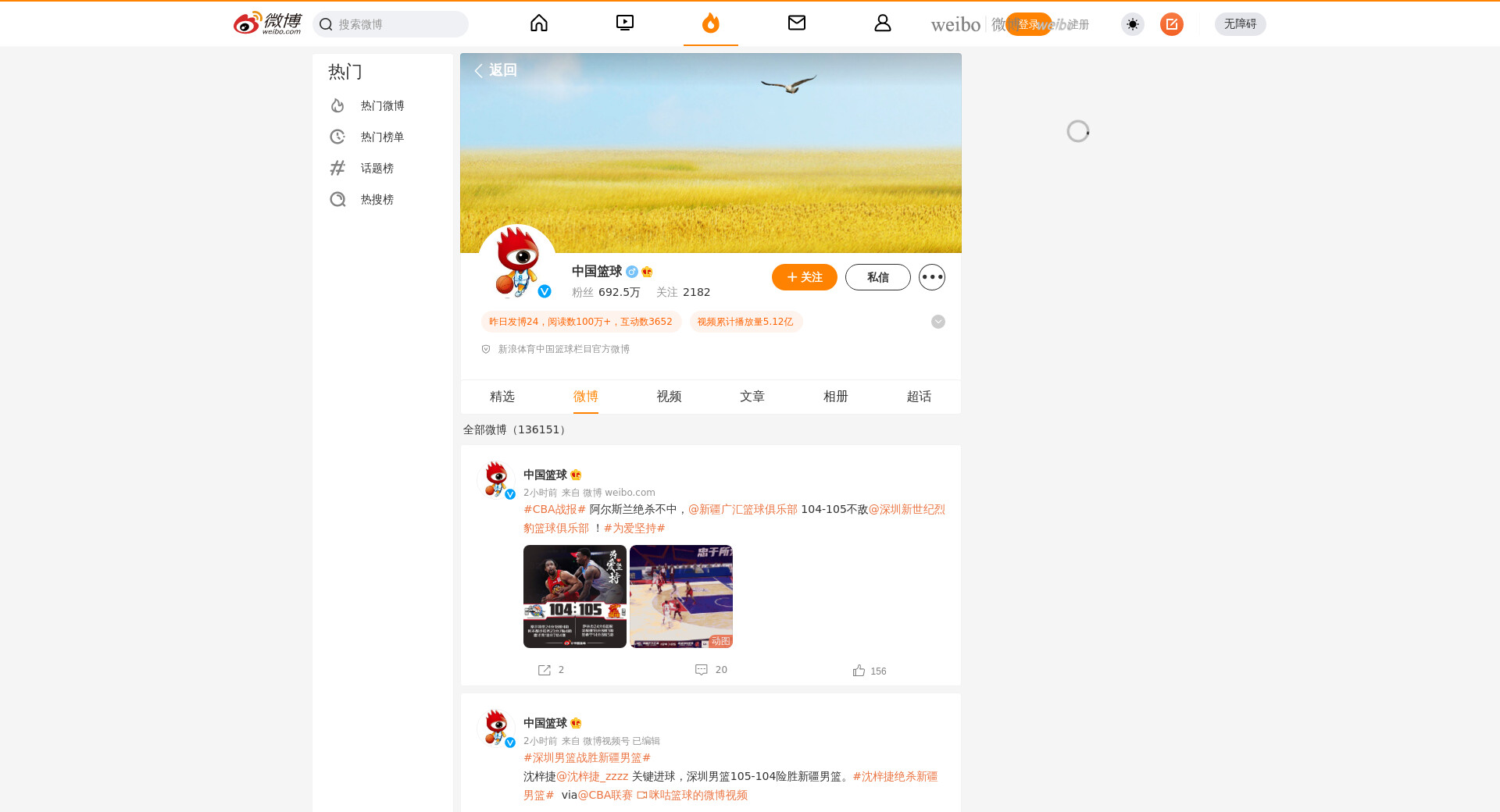Open the @CBA联赛 mention
Image resolution: width=1500 pixels, height=812 pixels.
(x=605, y=795)
